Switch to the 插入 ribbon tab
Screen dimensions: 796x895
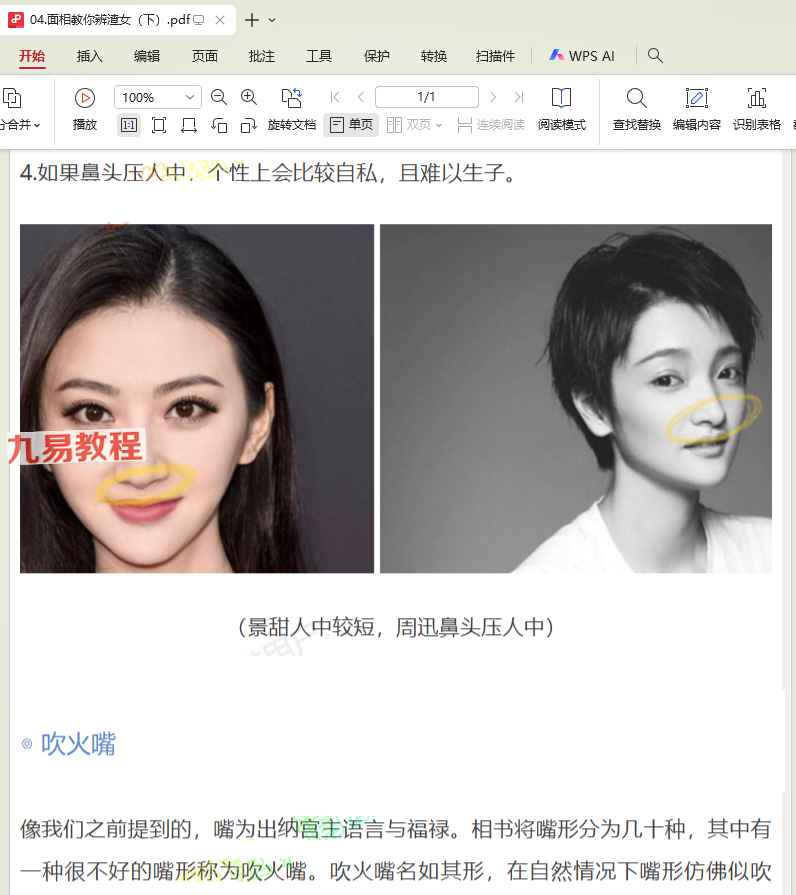coord(90,56)
